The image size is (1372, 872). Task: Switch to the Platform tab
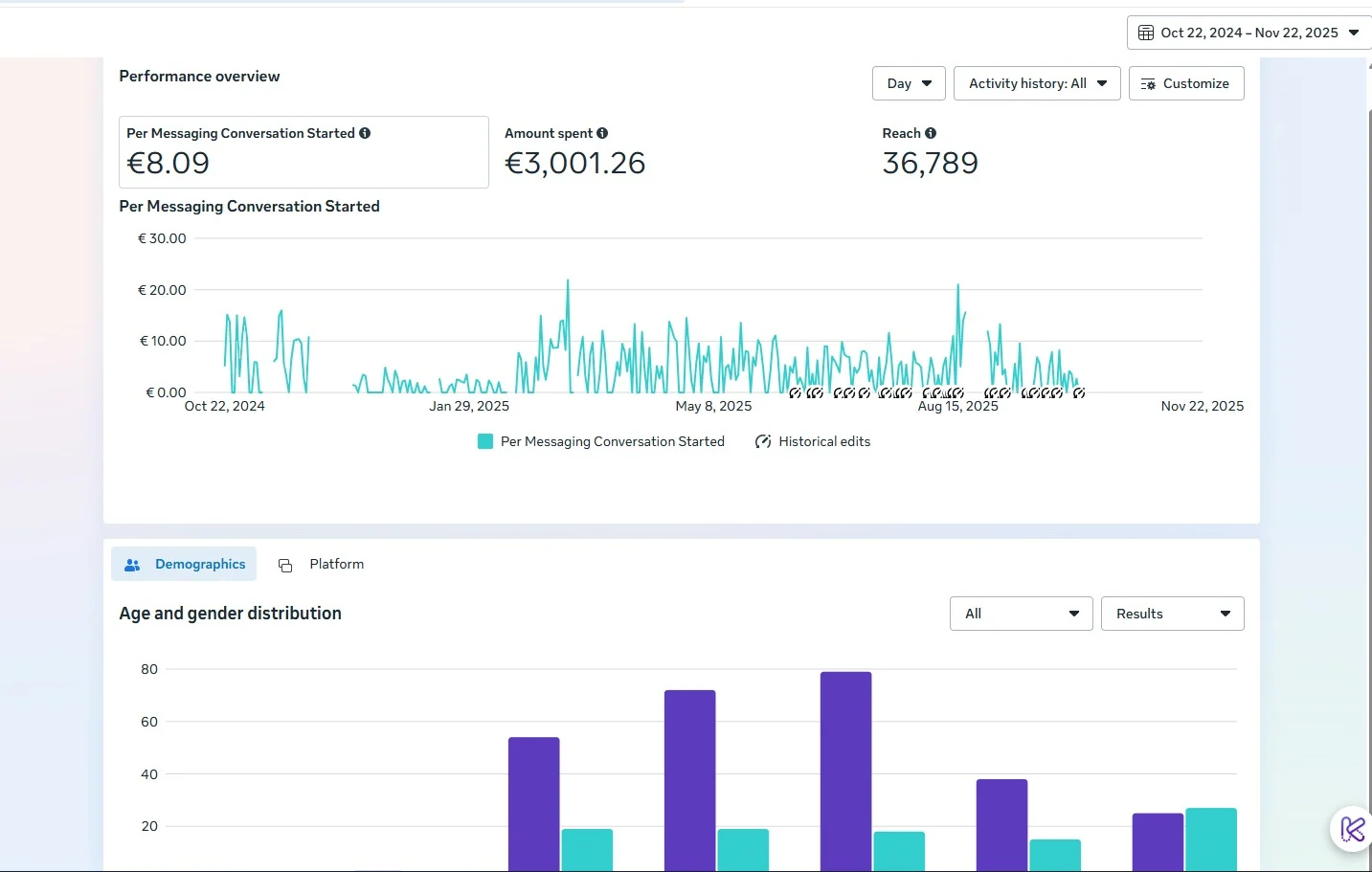pyautogui.click(x=336, y=564)
